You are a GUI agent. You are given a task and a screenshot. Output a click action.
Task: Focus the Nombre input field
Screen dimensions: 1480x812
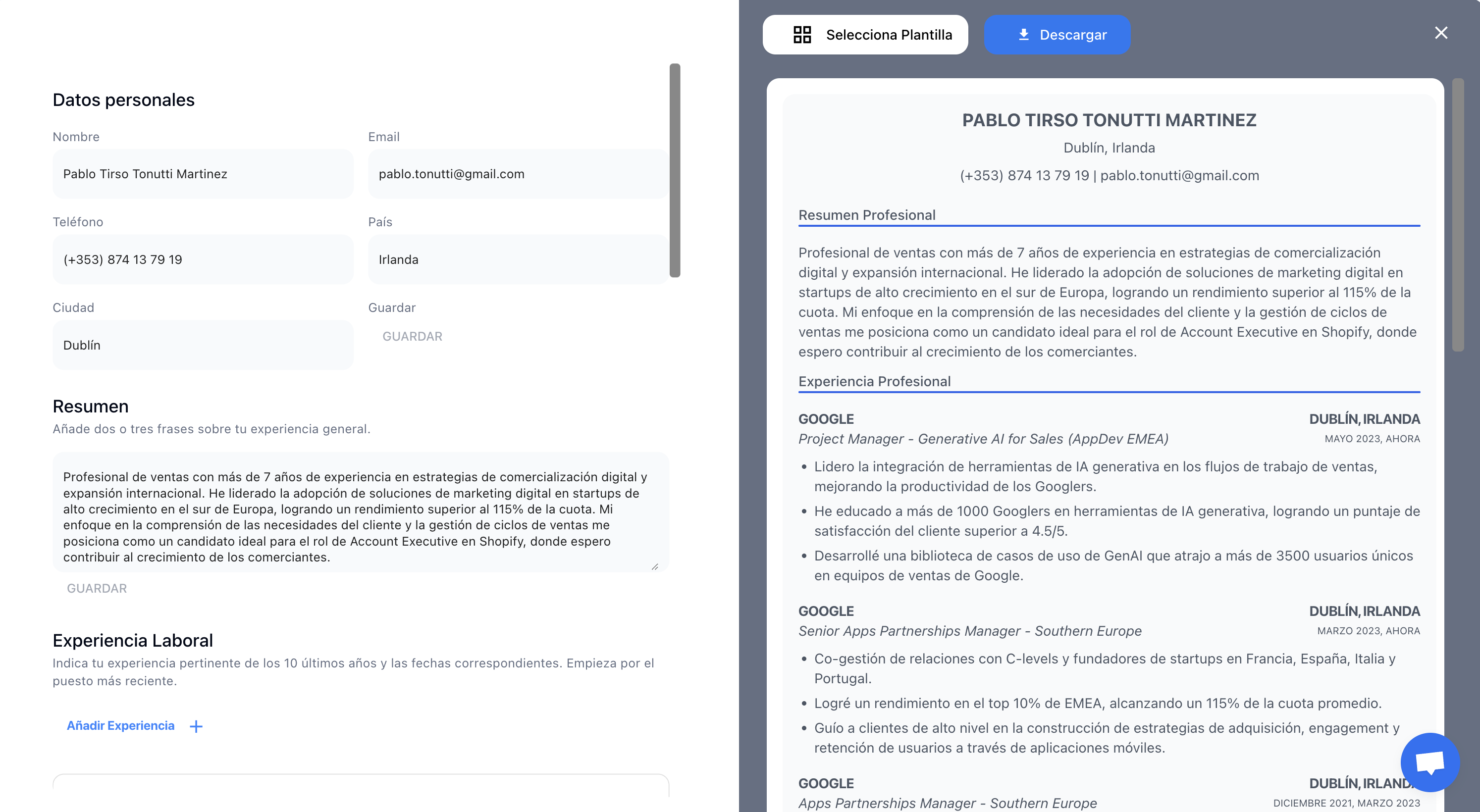tap(203, 174)
